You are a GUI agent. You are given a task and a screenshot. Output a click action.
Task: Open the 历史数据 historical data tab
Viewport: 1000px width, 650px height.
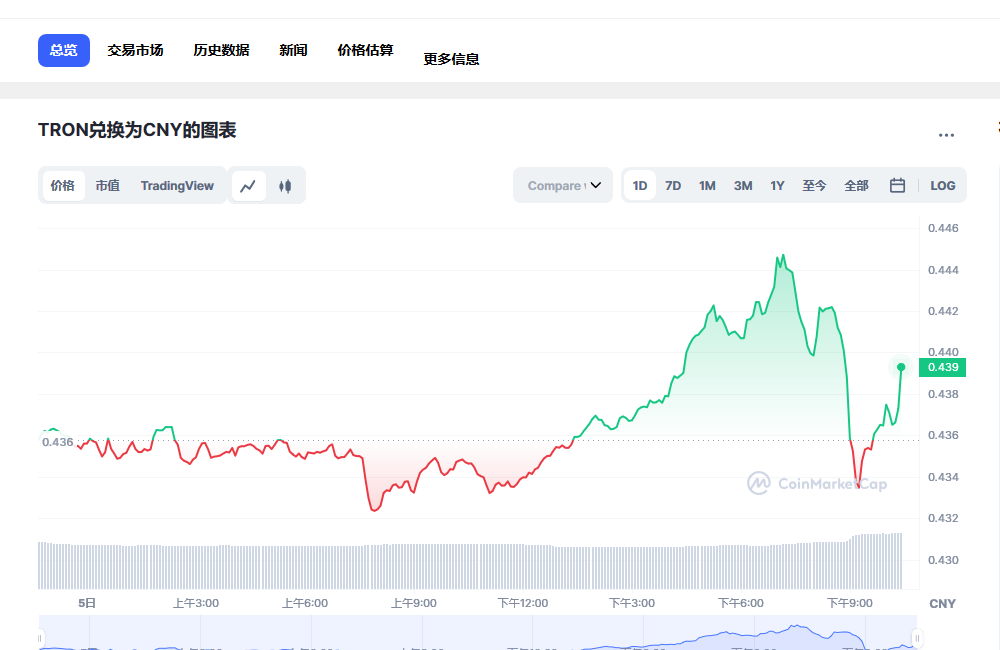click(x=221, y=50)
